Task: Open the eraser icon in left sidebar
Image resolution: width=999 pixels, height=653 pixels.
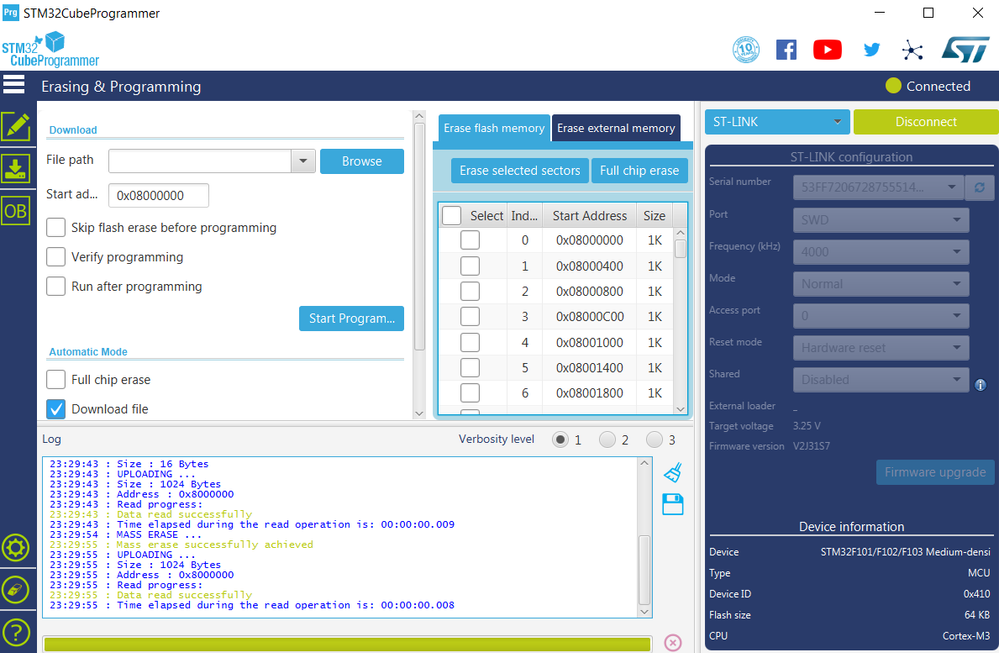Action: click(x=15, y=589)
